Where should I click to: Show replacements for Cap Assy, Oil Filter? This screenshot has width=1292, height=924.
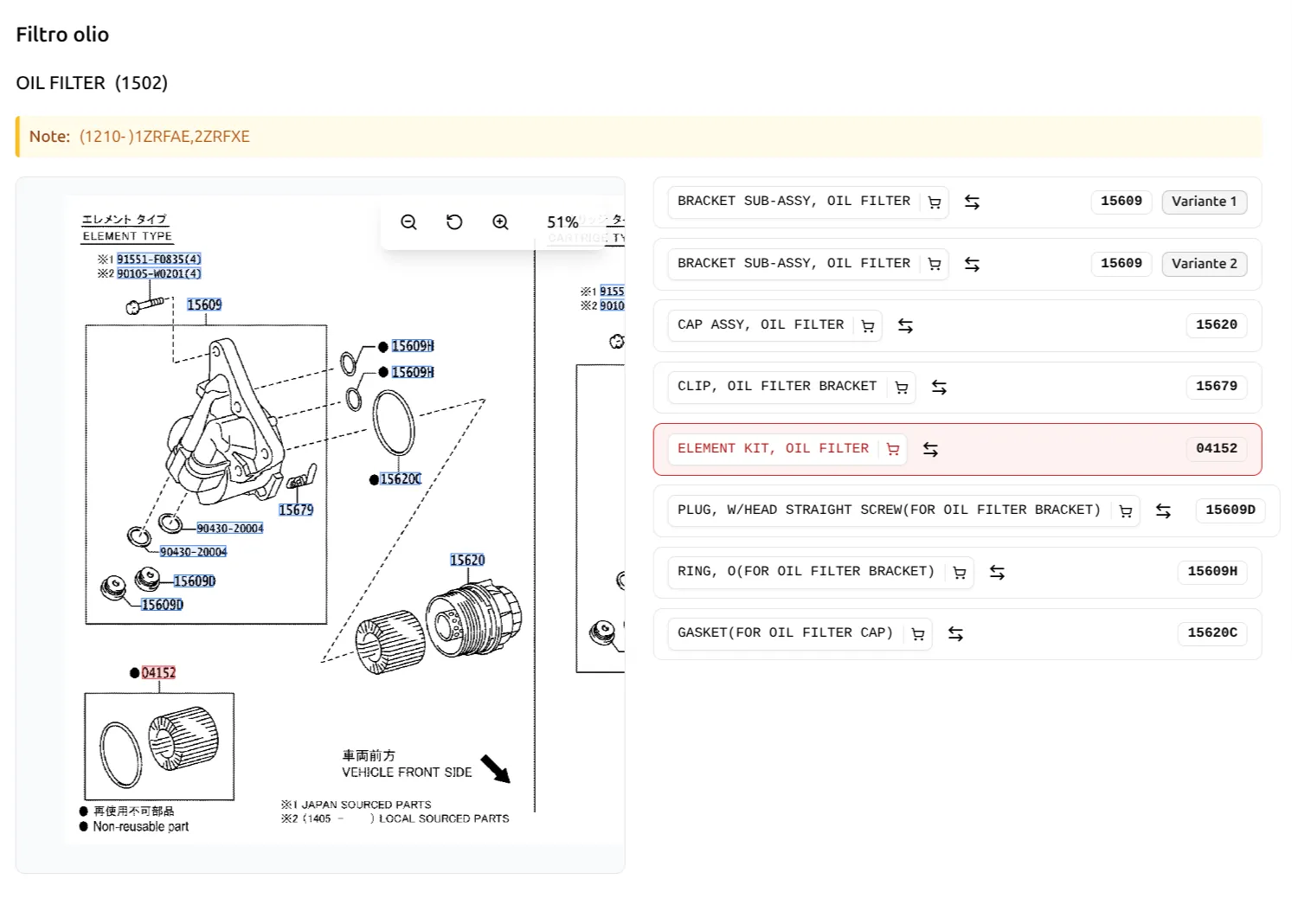click(905, 325)
